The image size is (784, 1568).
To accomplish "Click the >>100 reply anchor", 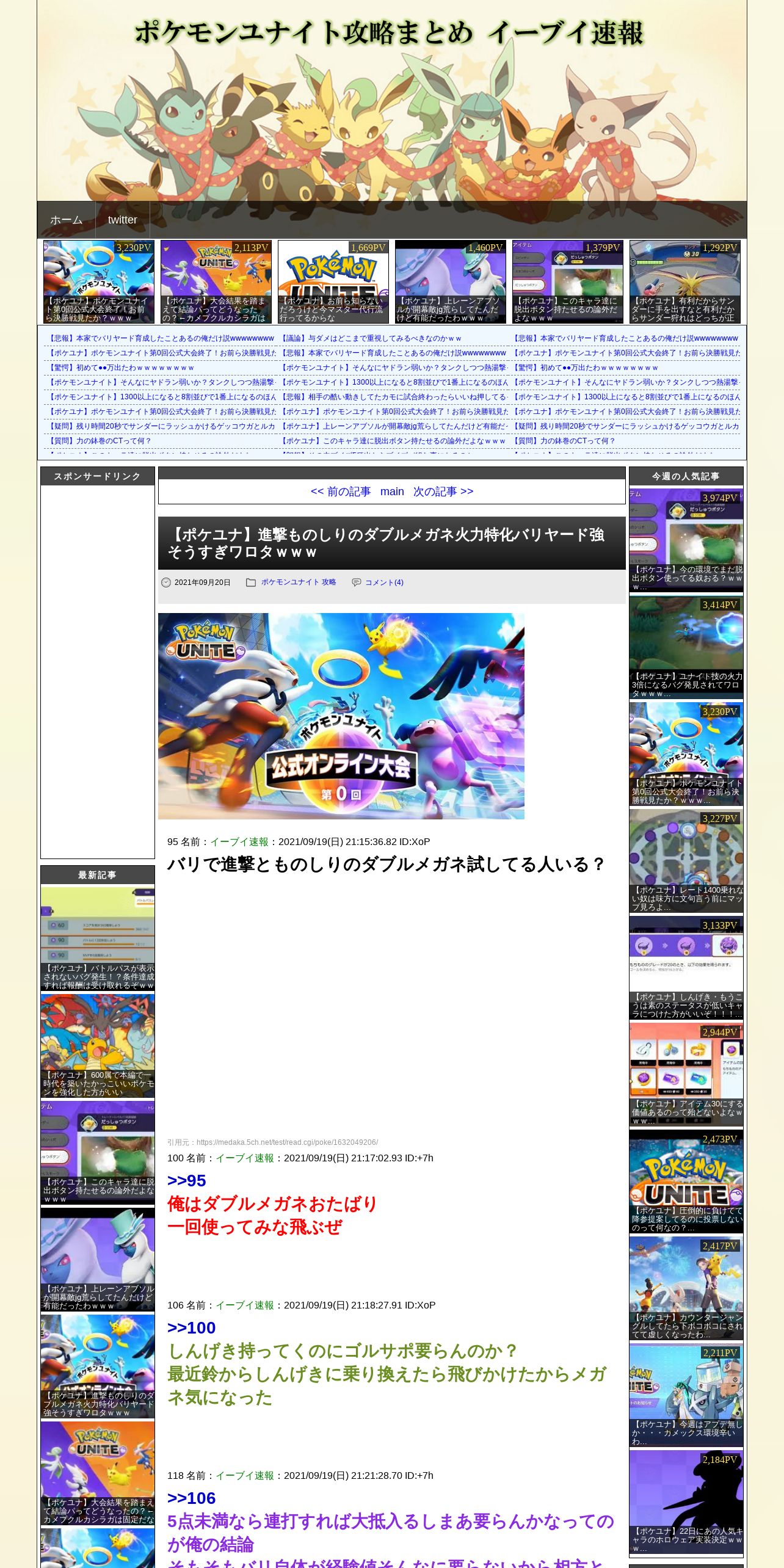I will (192, 1327).
